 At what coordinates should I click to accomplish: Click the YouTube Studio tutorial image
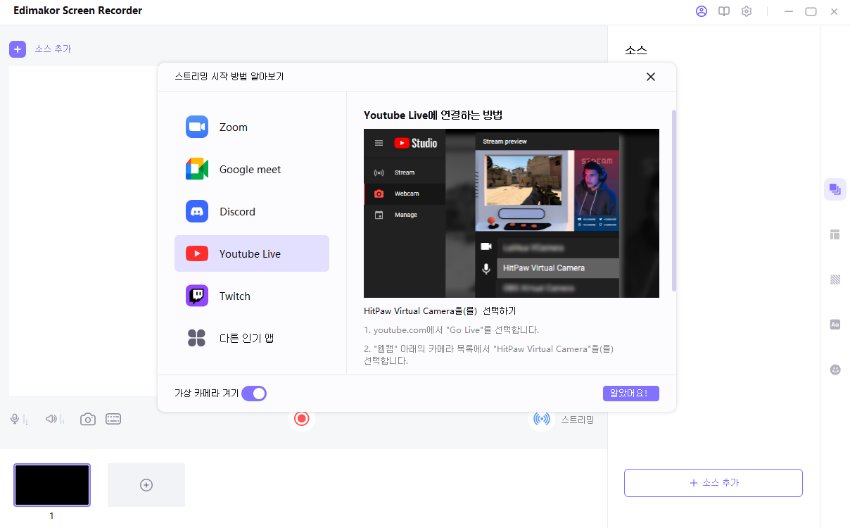pos(511,213)
